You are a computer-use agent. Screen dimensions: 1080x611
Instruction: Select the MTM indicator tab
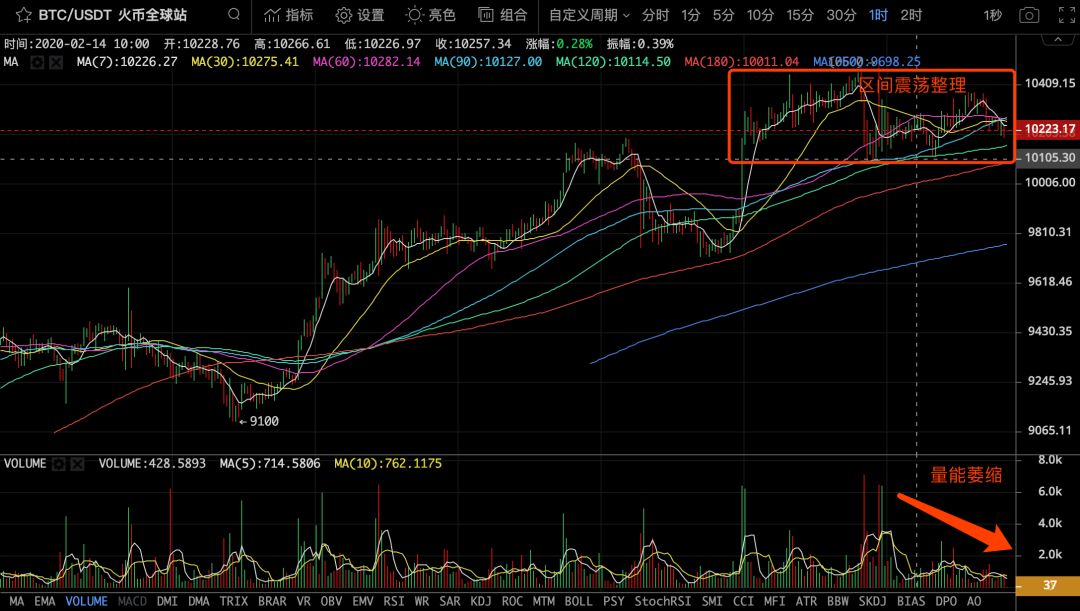pos(543,601)
